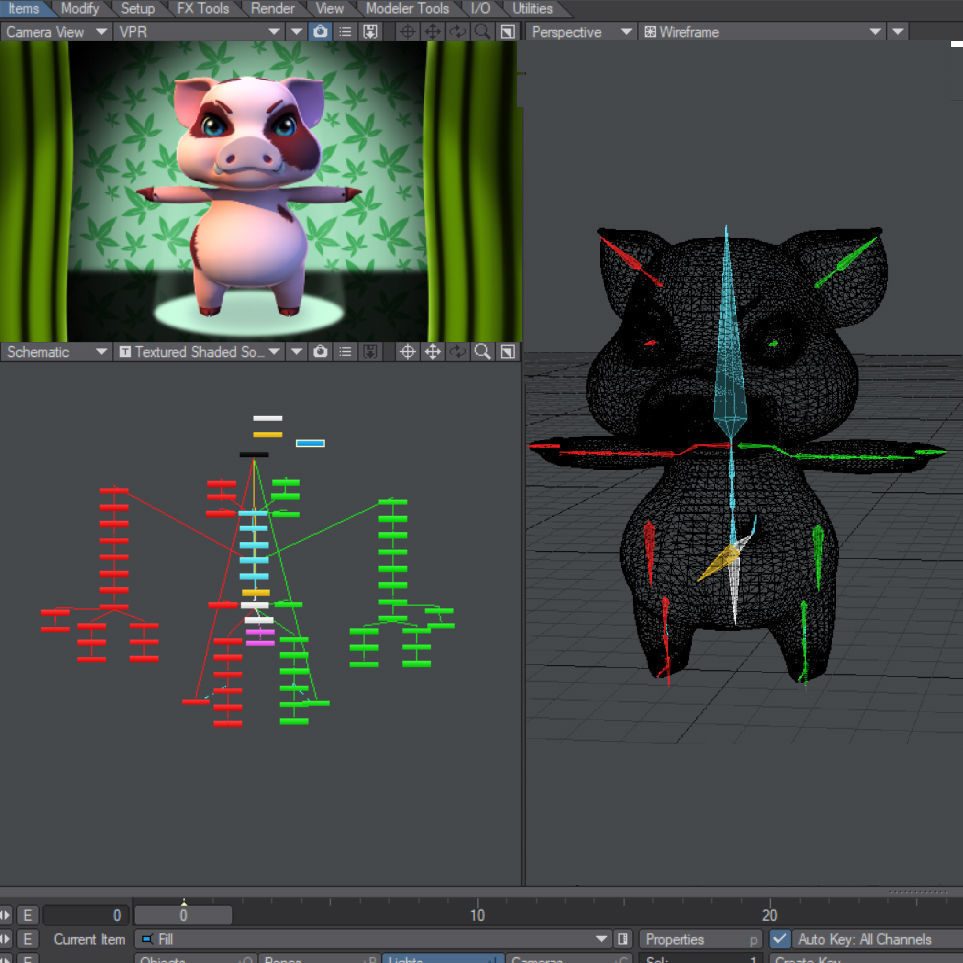Open Auto Key: All Channels dropdown
Screen dimensions: 963x963
click(877, 939)
